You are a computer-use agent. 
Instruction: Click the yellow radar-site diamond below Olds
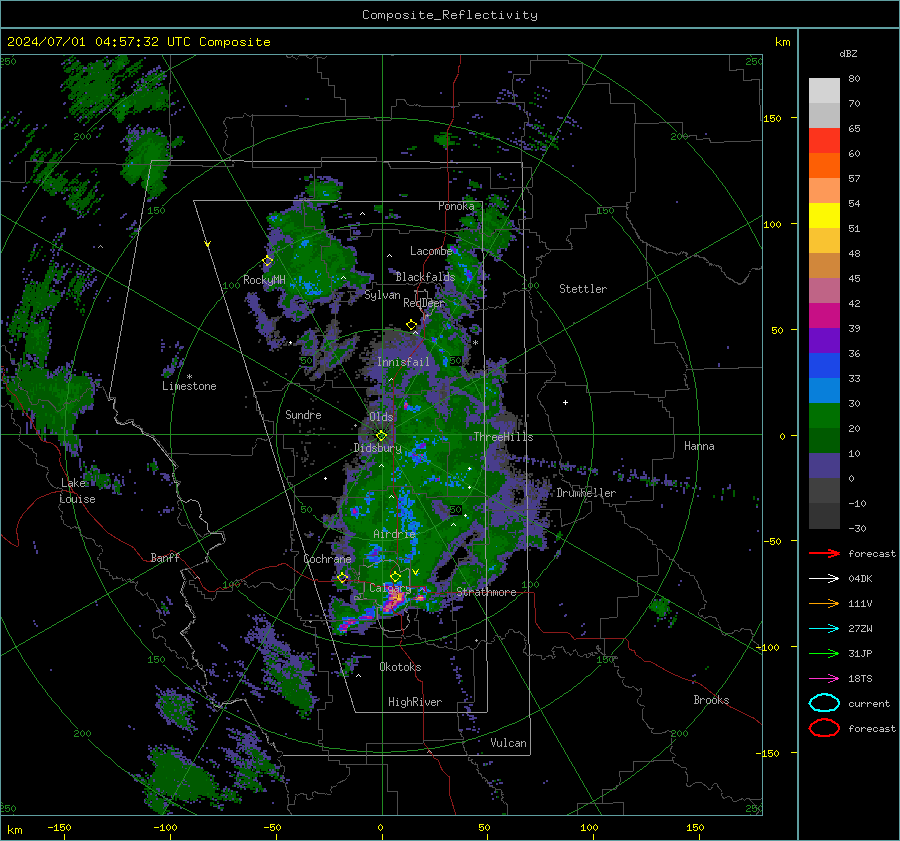[381, 436]
